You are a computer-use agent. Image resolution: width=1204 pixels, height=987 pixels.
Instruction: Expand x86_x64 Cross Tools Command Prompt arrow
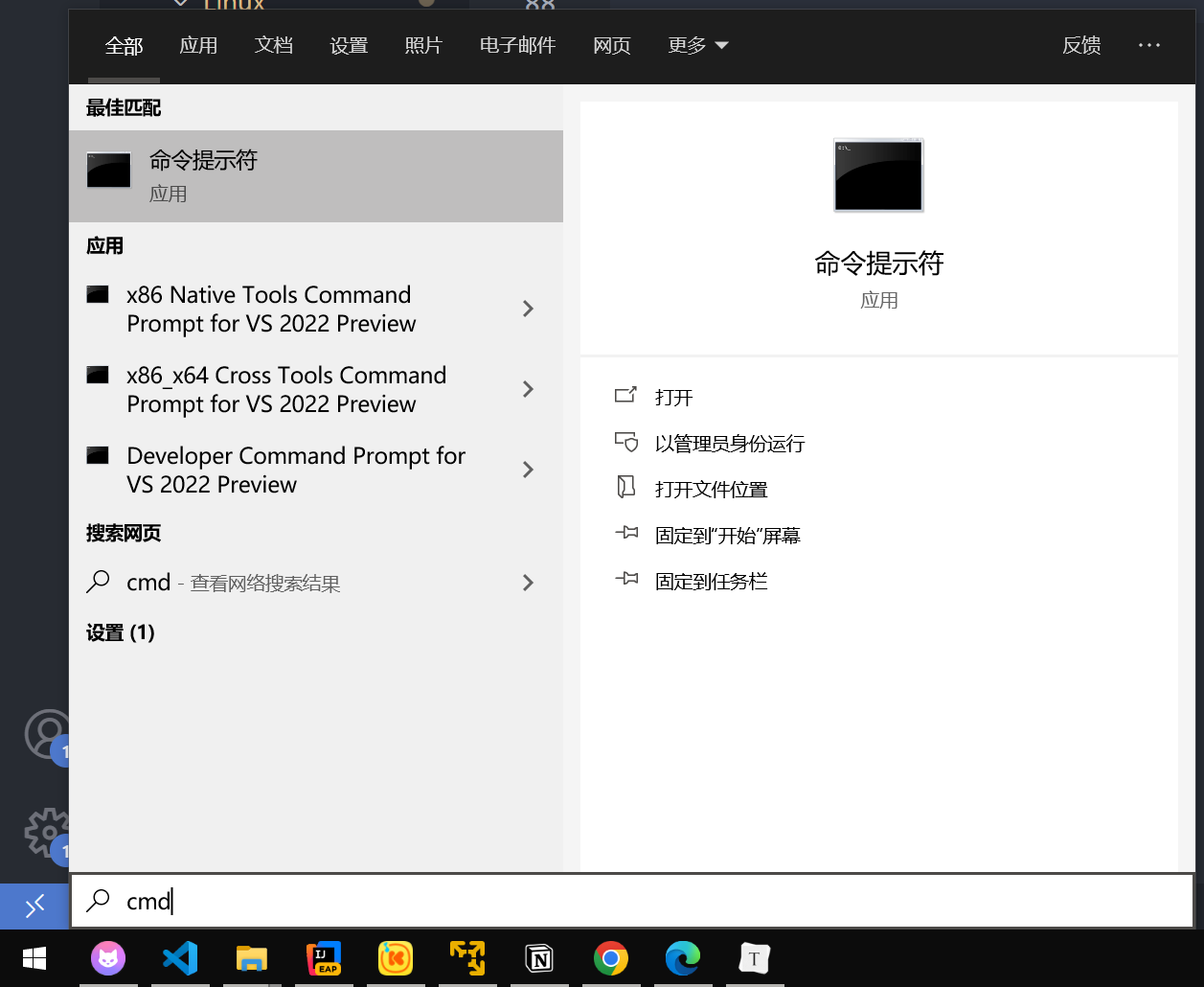pyautogui.click(x=528, y=389)
